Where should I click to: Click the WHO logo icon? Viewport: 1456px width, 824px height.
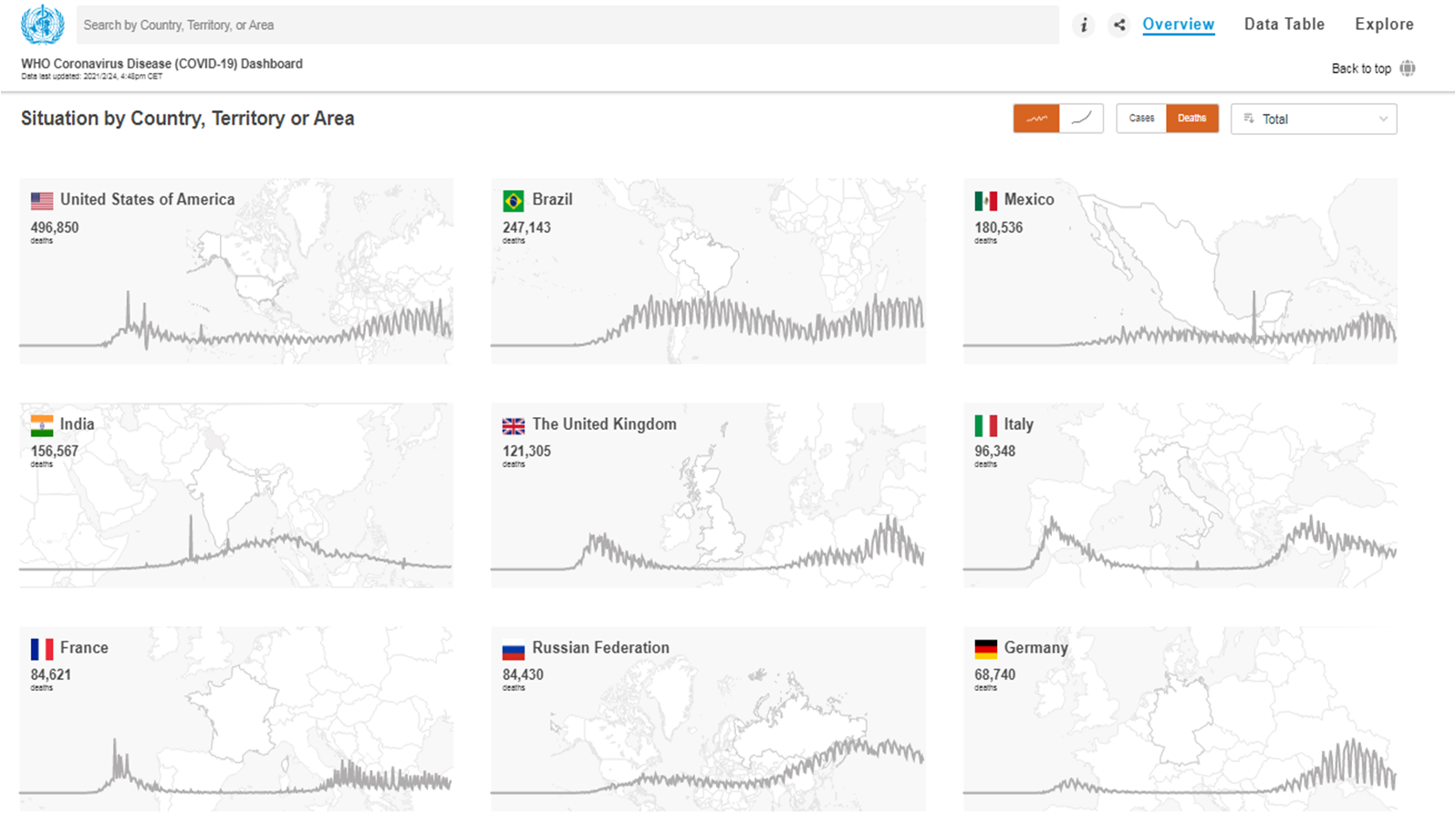point(42,25)
